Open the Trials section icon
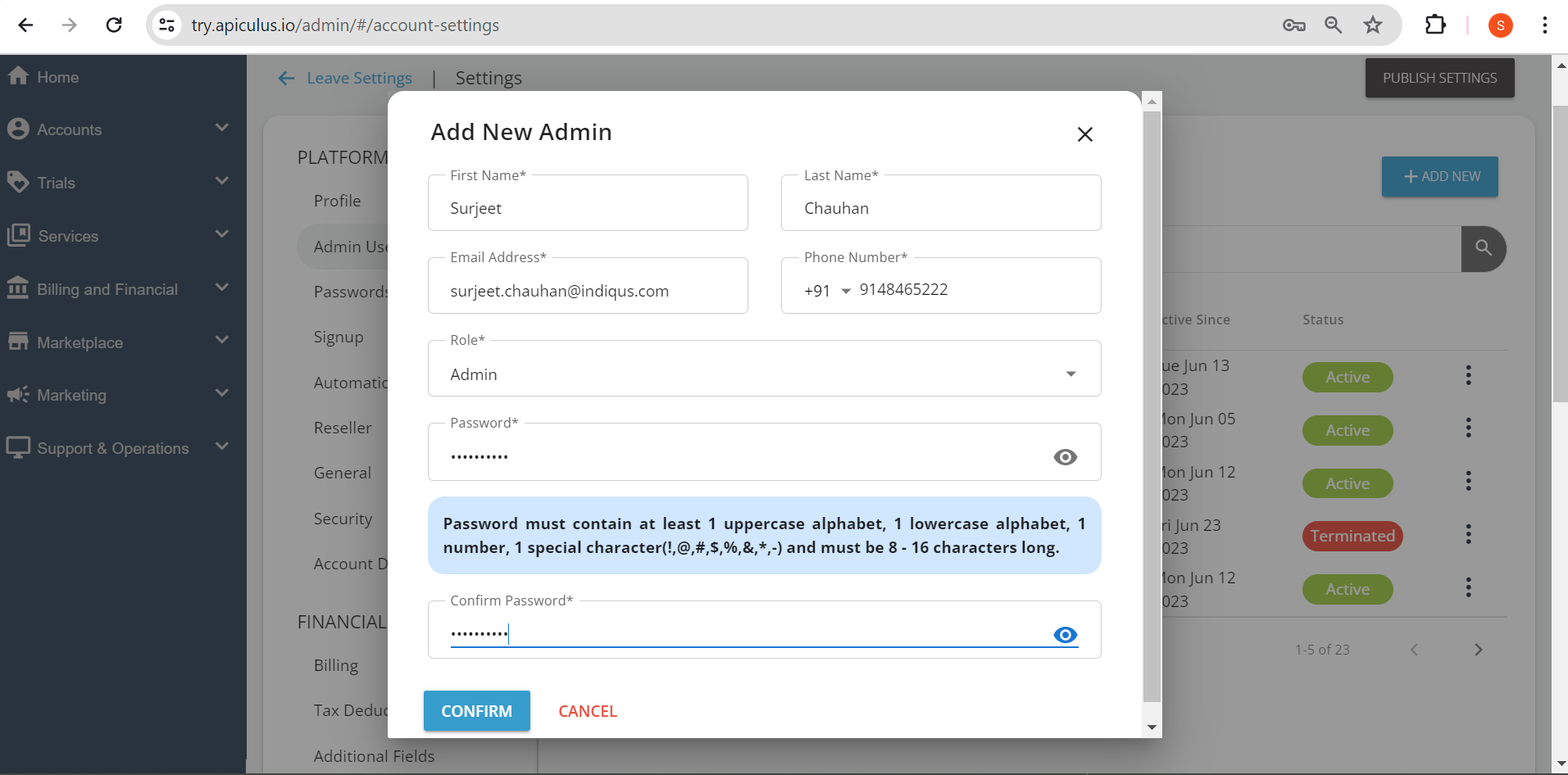 [x=18, y=182]
